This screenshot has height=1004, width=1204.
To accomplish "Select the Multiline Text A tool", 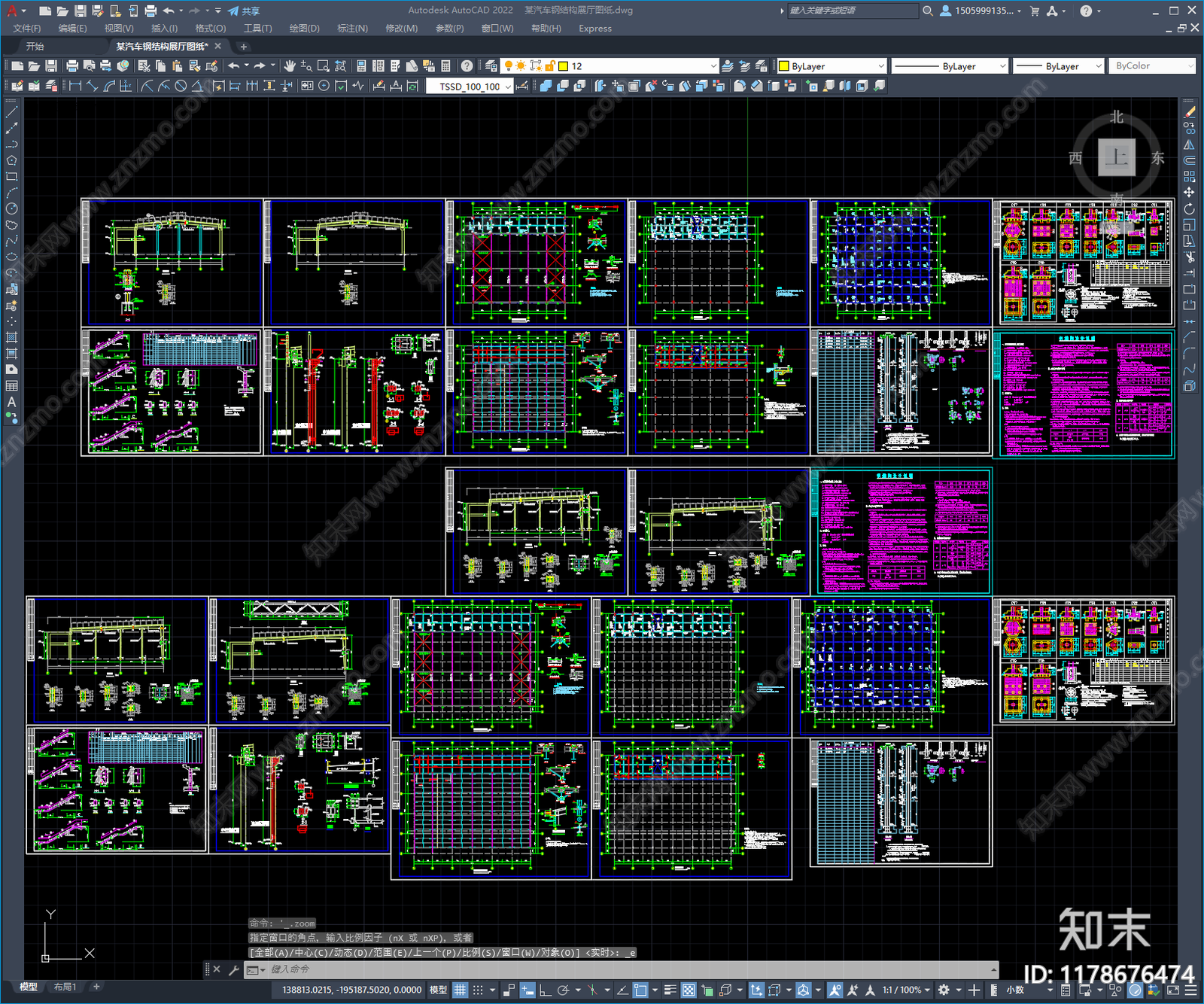I will coord(11,402).
